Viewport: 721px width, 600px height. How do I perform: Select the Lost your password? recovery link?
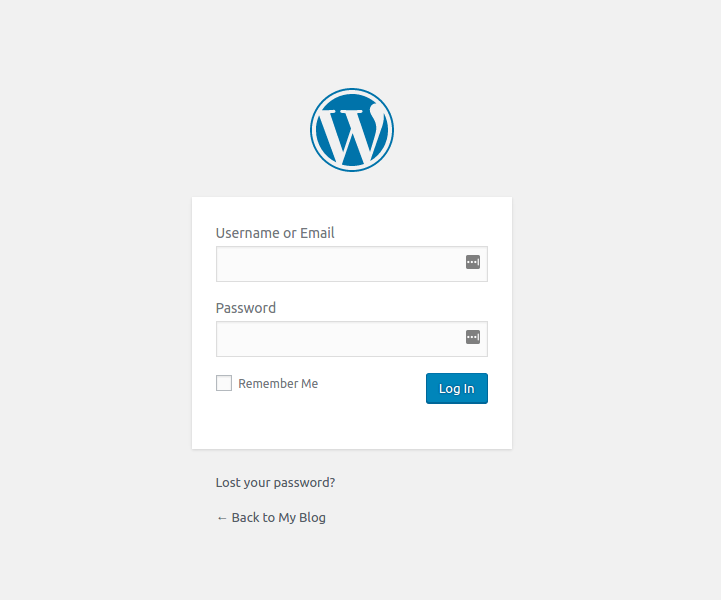point(275,482)
